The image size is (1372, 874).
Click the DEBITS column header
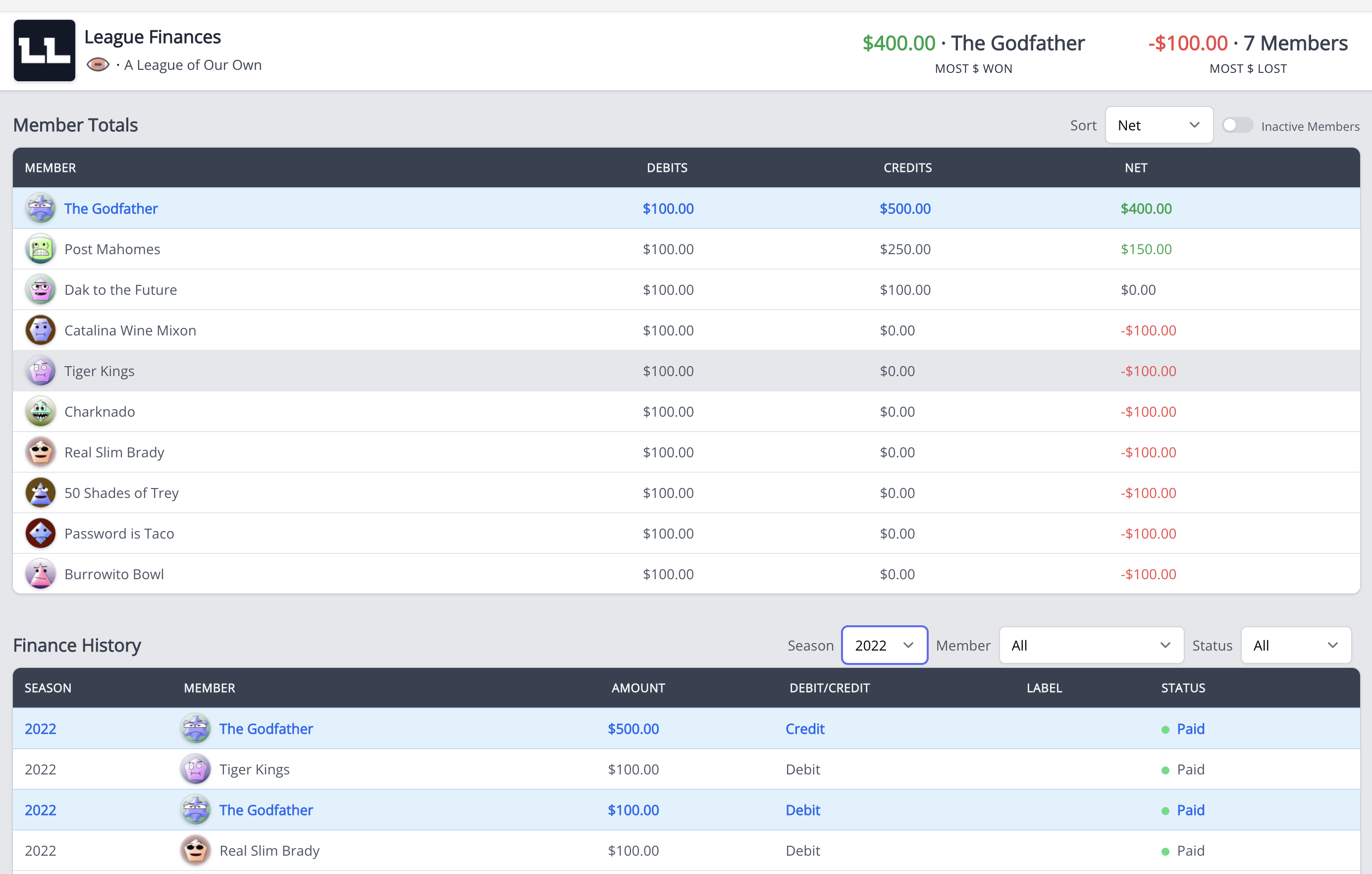[667, 167]
